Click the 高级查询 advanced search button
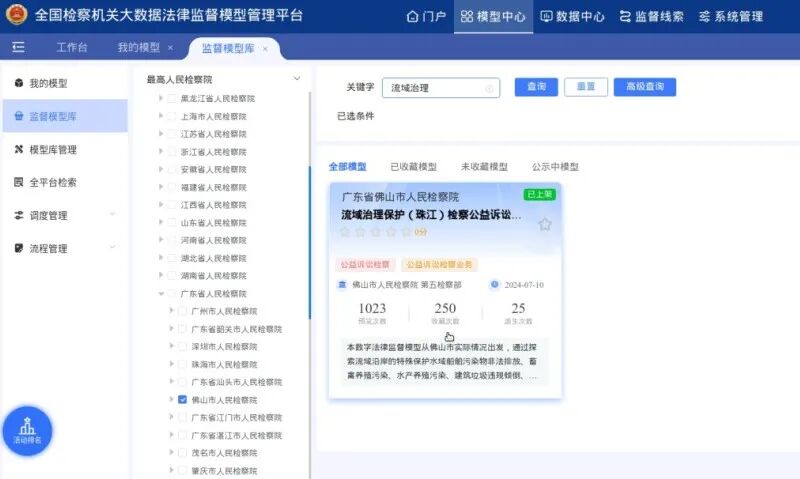800x479 pixels. [x=645, y=87]
